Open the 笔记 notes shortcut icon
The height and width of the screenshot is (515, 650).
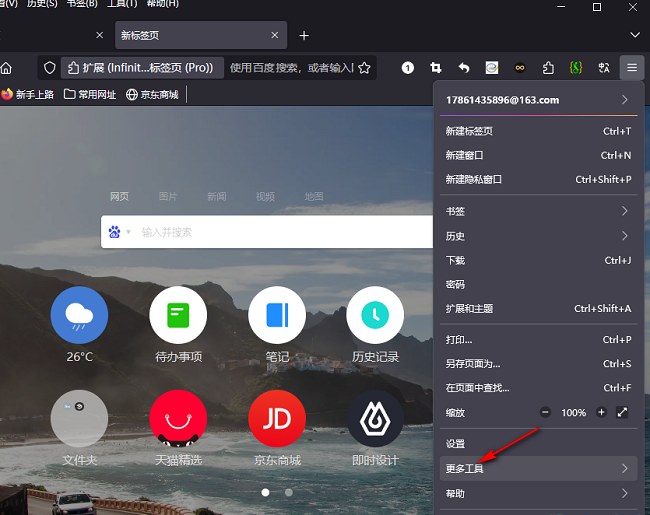[x=277, y=316]
